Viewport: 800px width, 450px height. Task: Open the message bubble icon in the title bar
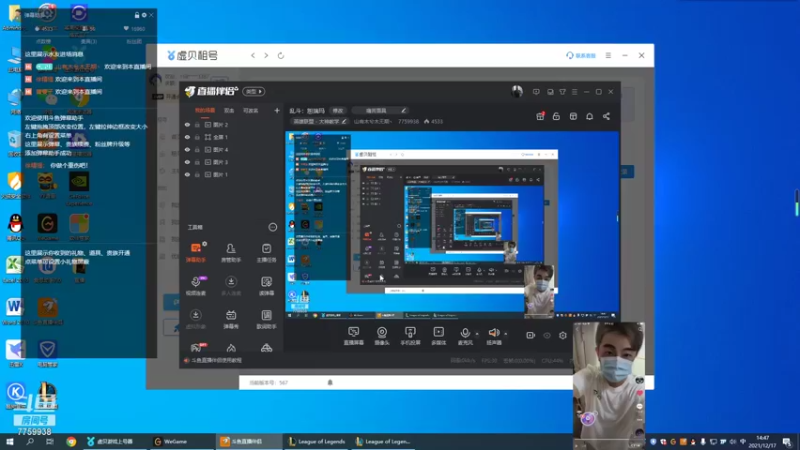[536, 92]
